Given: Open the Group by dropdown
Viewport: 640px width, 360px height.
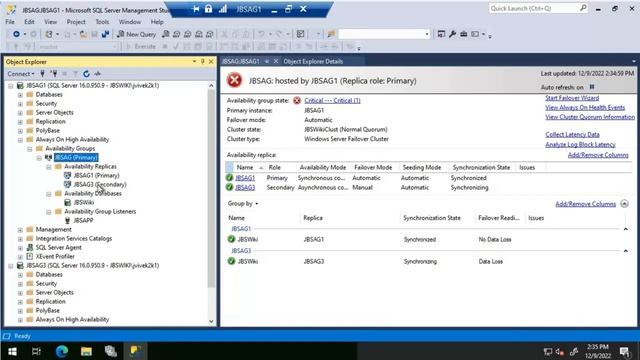Looking at the screenshot, I should click(x=243, y=203).
